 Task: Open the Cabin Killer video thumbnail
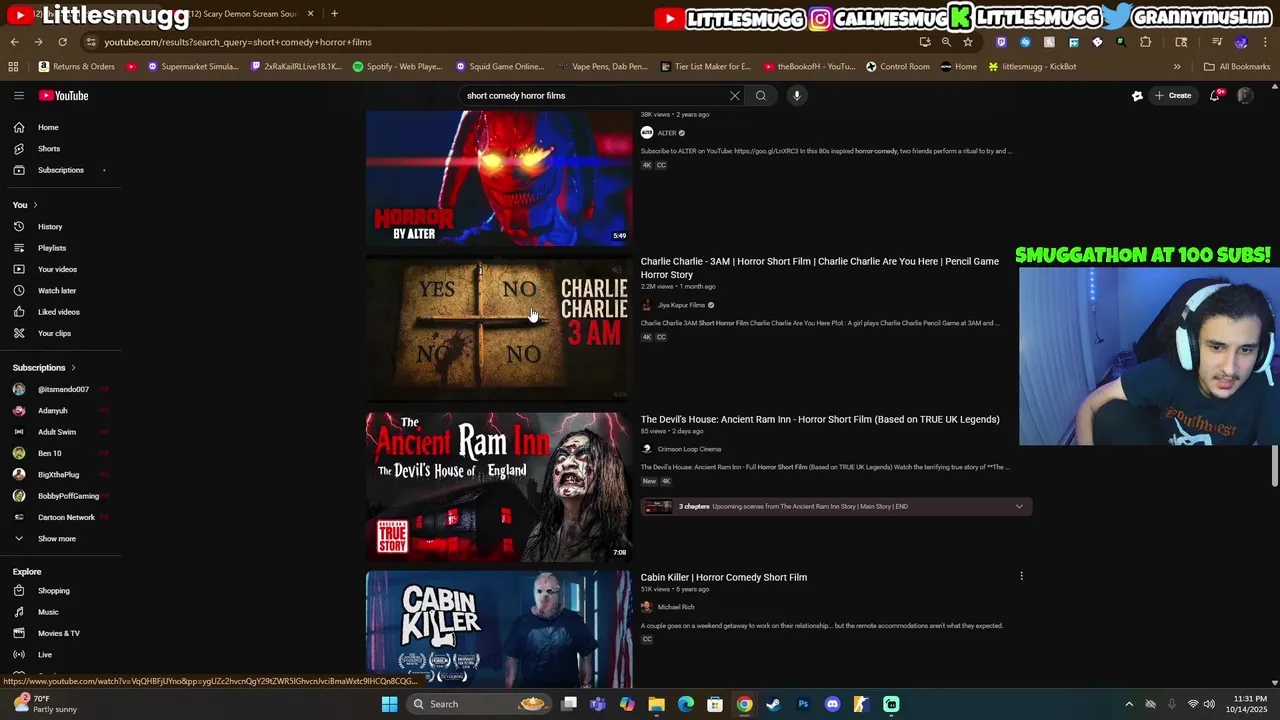click(499, 630)
